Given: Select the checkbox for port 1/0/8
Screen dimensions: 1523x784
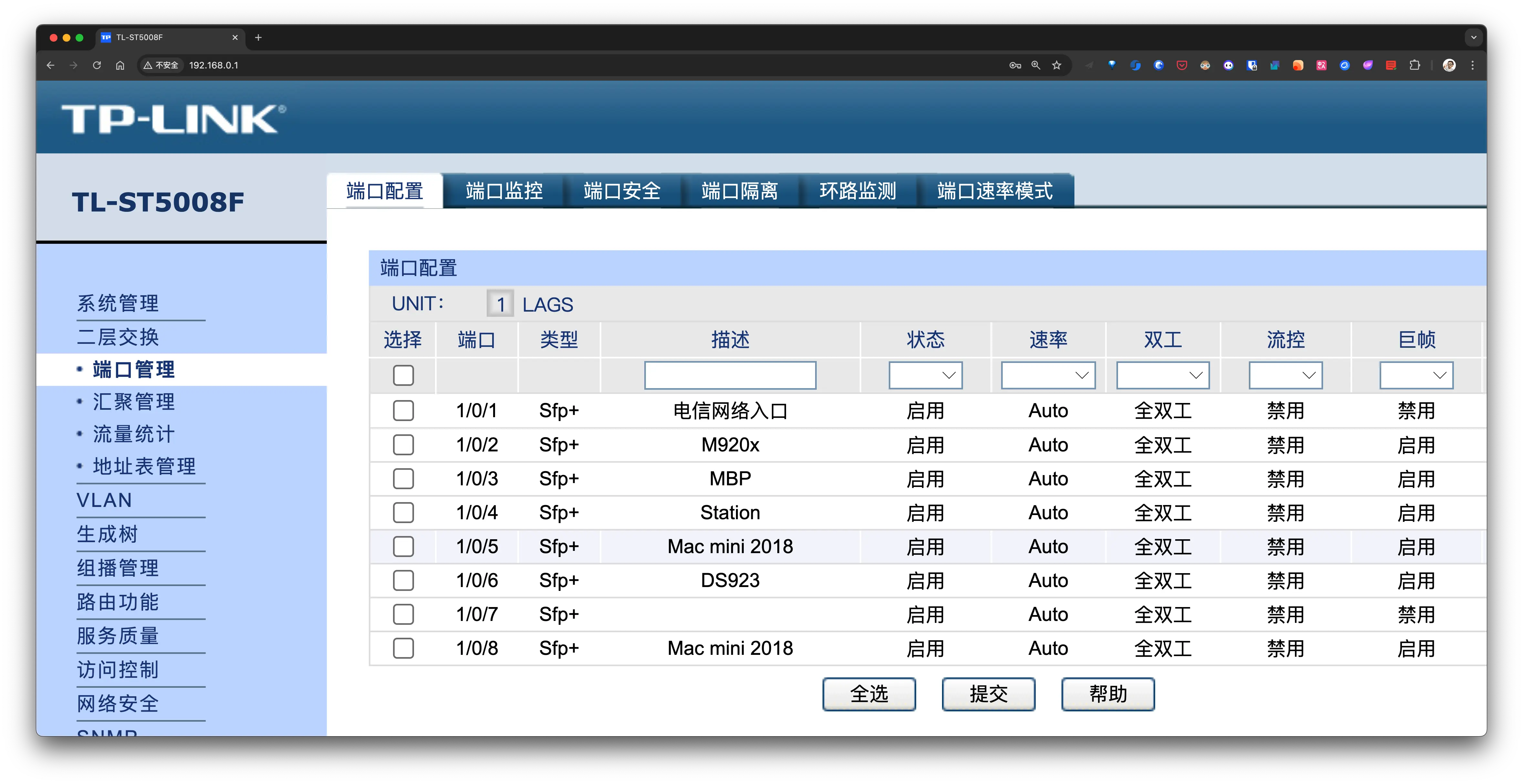Looking at the screenshot, I should [403, 648].
